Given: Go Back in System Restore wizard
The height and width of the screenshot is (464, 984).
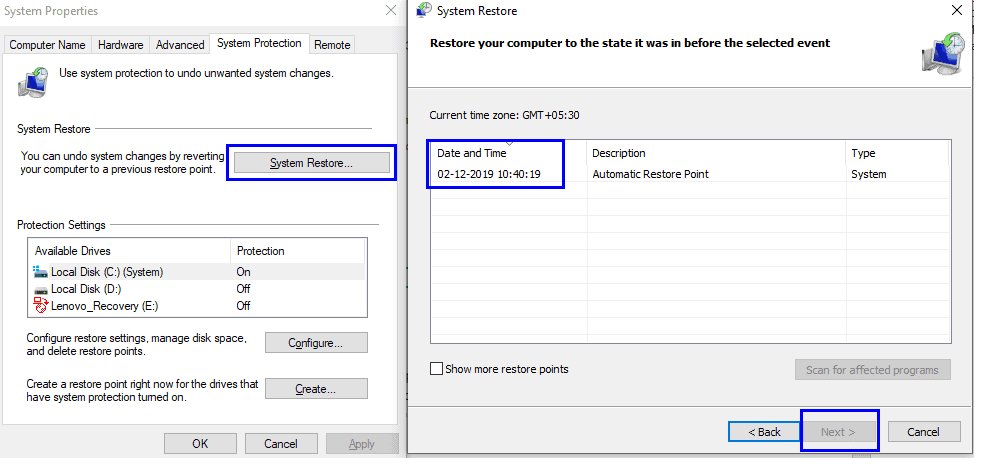Looking at the screenshot, I should coord(762,432).
